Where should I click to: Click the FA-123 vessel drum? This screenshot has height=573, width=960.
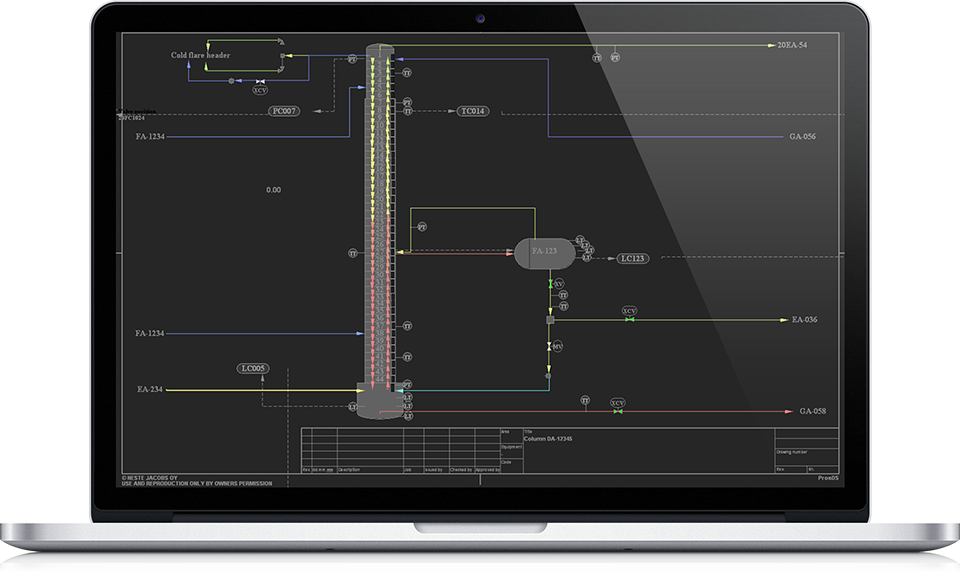544,254
